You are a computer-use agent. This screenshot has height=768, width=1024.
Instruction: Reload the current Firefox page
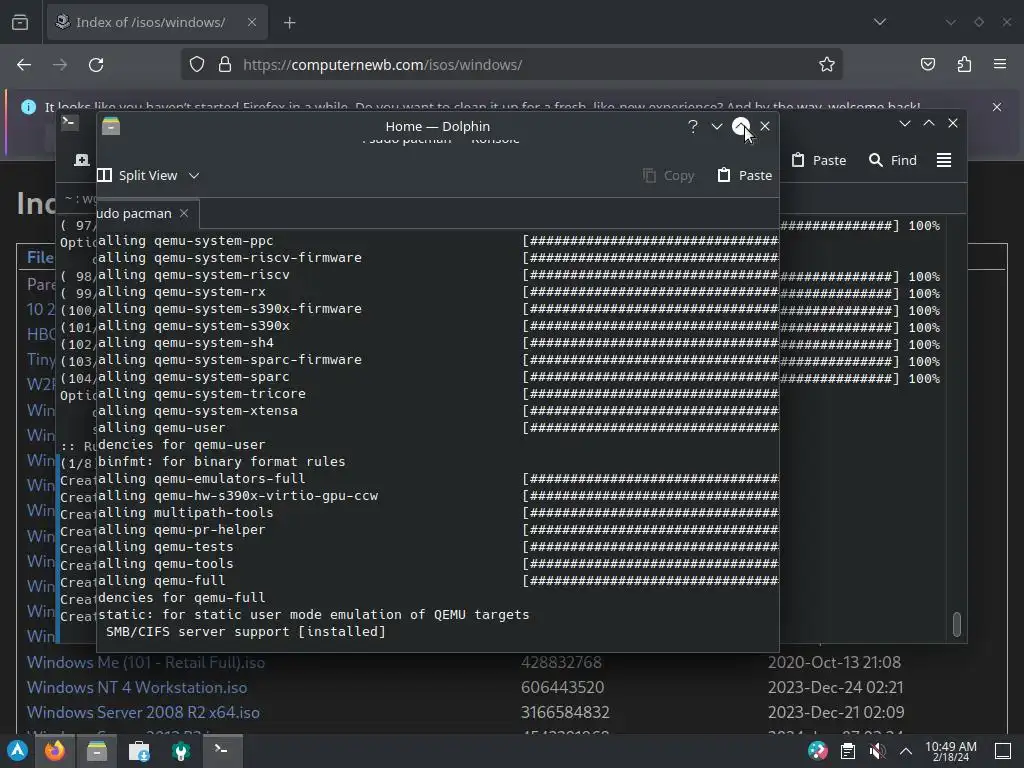click(x=96, y=65)
